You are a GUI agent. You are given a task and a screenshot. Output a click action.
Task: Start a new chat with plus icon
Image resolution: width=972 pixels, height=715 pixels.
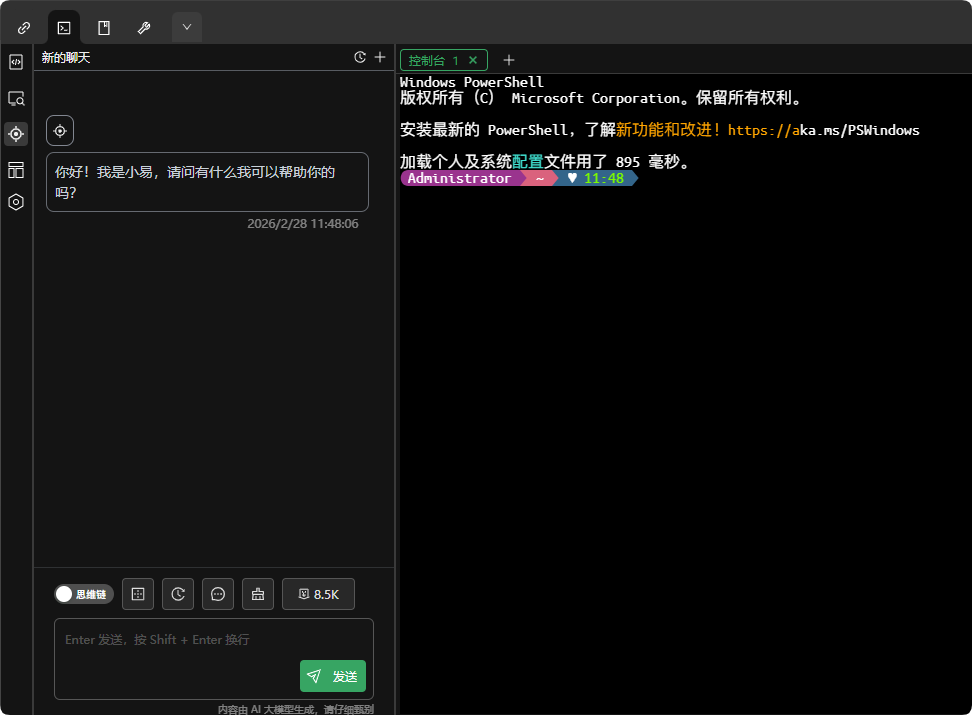[x=380, y=57]
